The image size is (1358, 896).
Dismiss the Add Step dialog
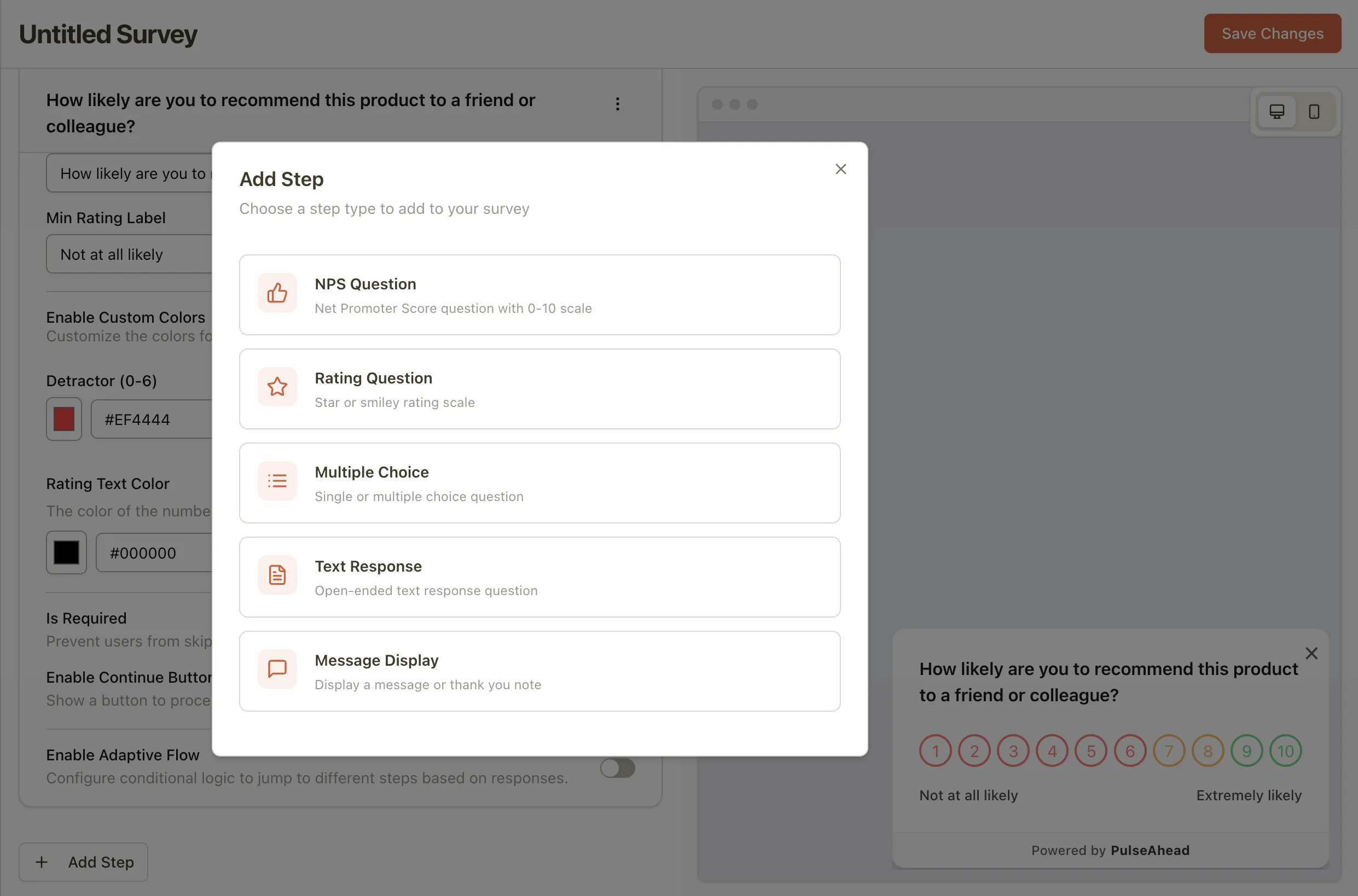[840, 168]
